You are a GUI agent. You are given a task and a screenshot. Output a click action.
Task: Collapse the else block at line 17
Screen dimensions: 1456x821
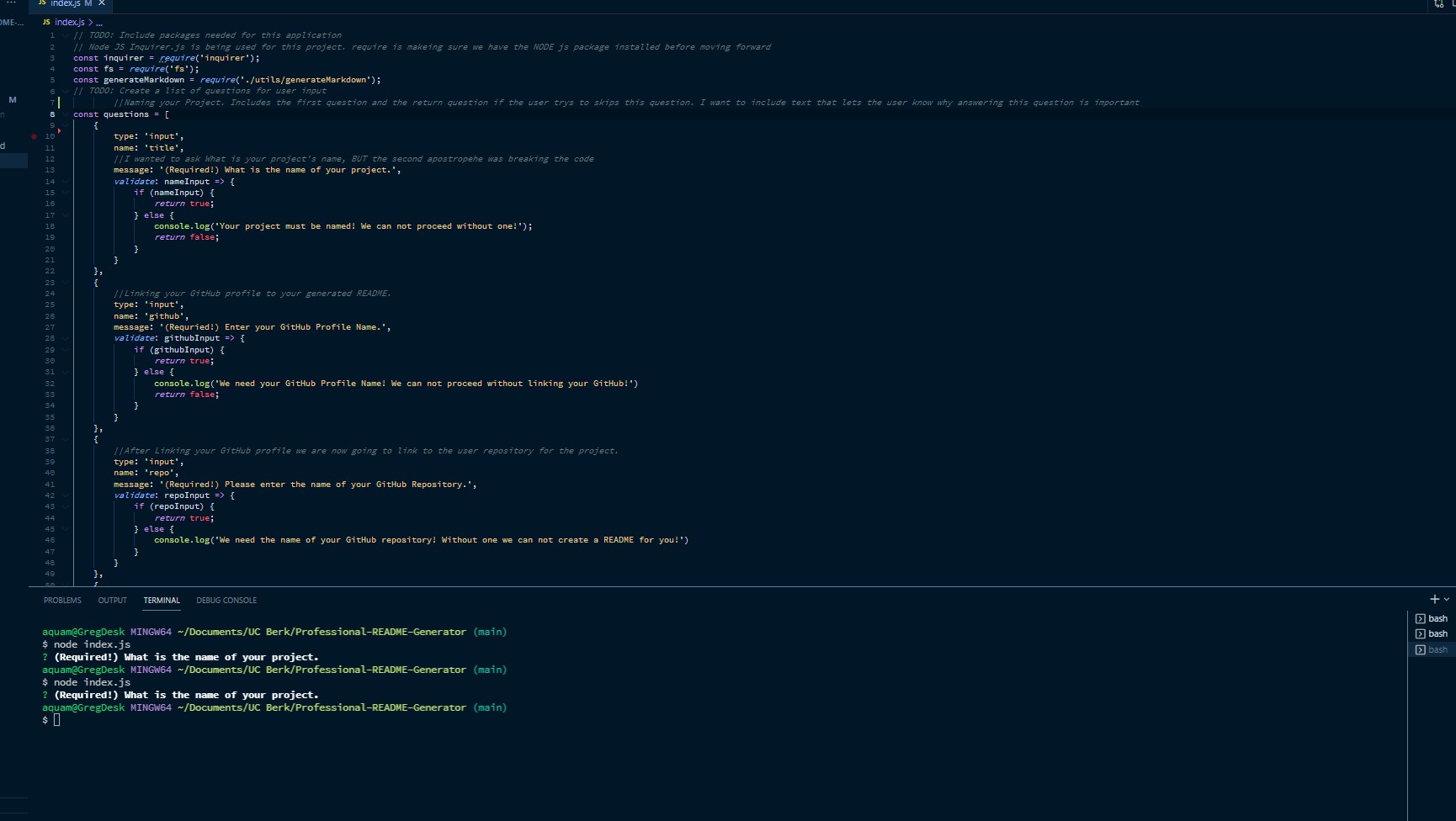point(65,215)
